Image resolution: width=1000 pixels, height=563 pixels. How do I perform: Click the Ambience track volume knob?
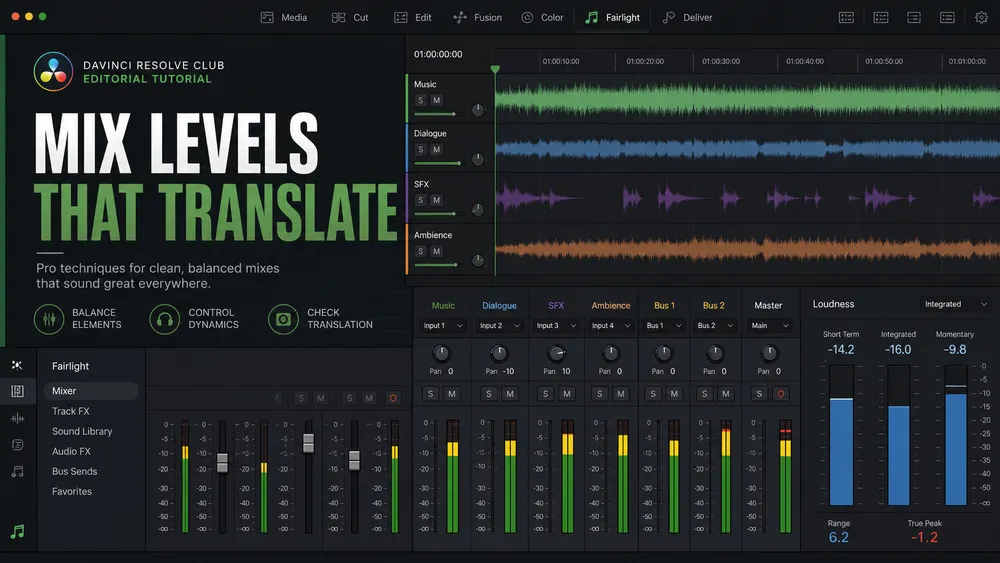(x=478, y=260)
